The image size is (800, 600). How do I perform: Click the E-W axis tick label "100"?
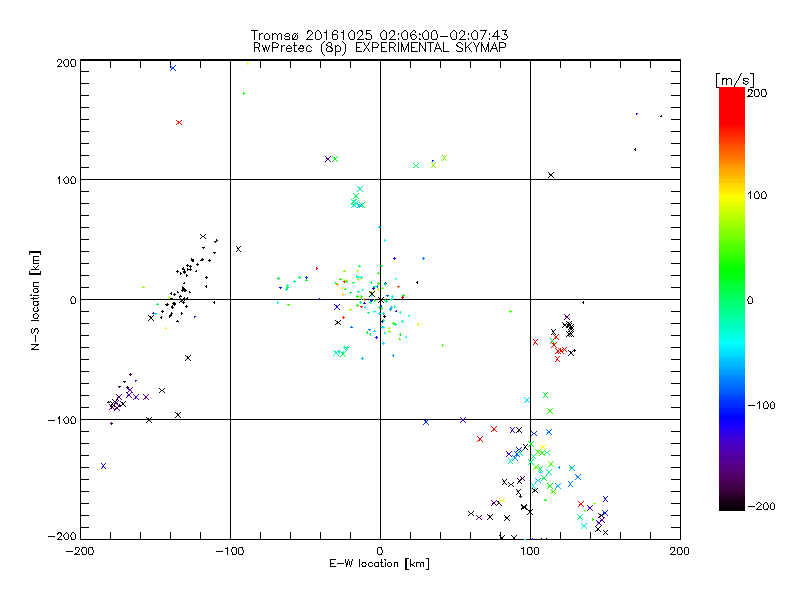pos(530,551)
